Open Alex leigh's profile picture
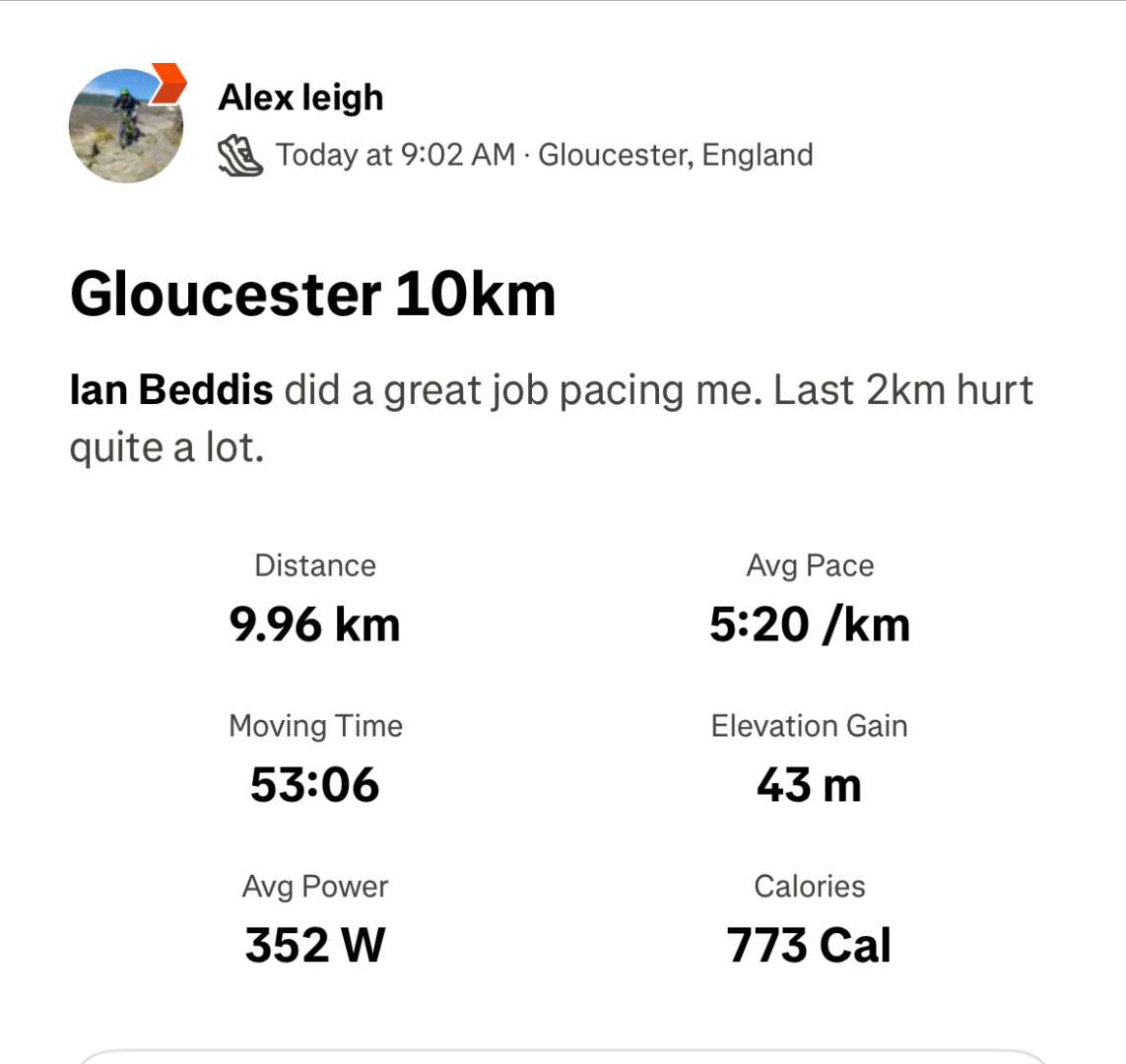 (x=125, y=128)
